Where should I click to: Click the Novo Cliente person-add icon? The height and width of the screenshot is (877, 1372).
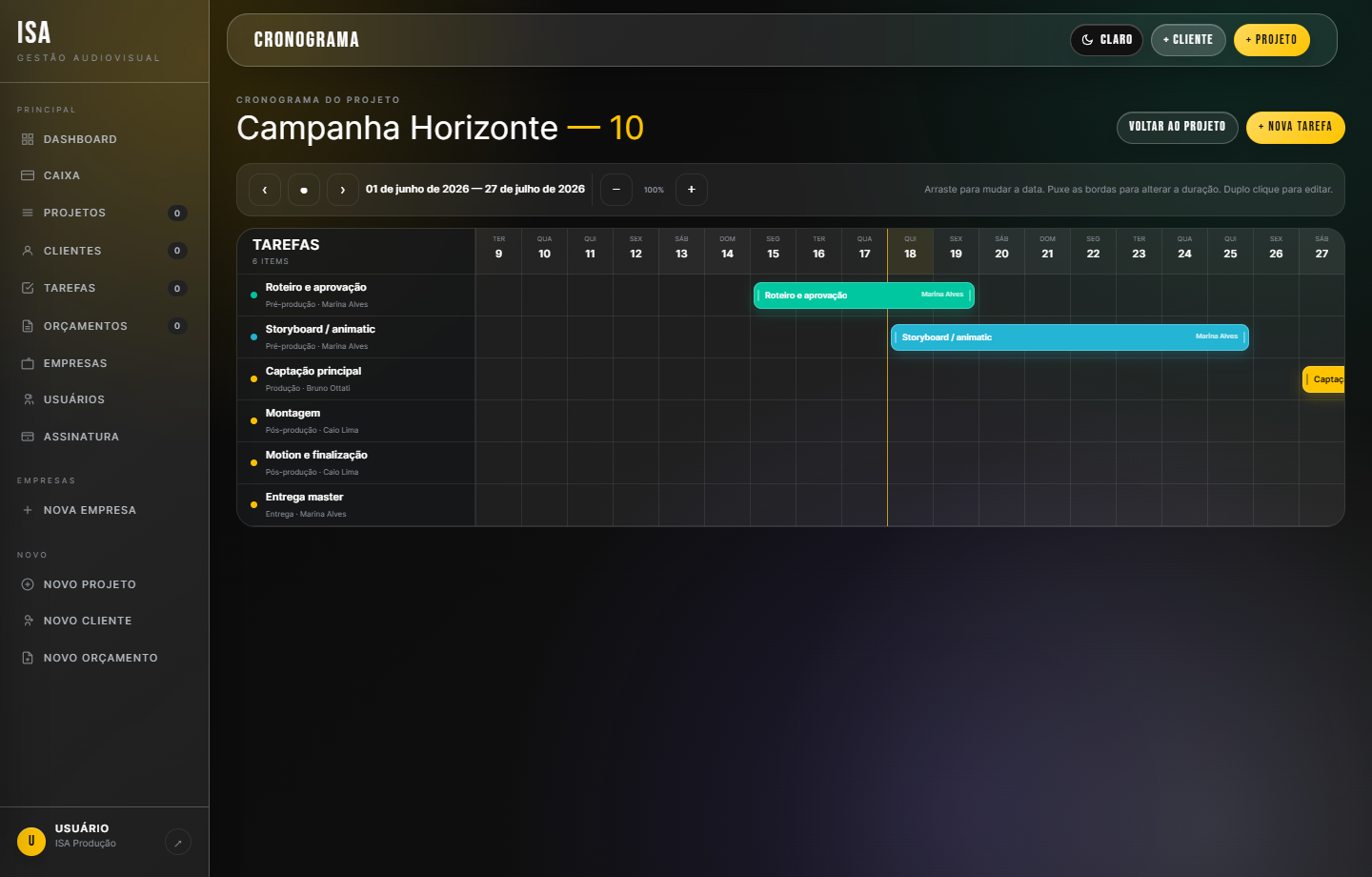(28, 621)
